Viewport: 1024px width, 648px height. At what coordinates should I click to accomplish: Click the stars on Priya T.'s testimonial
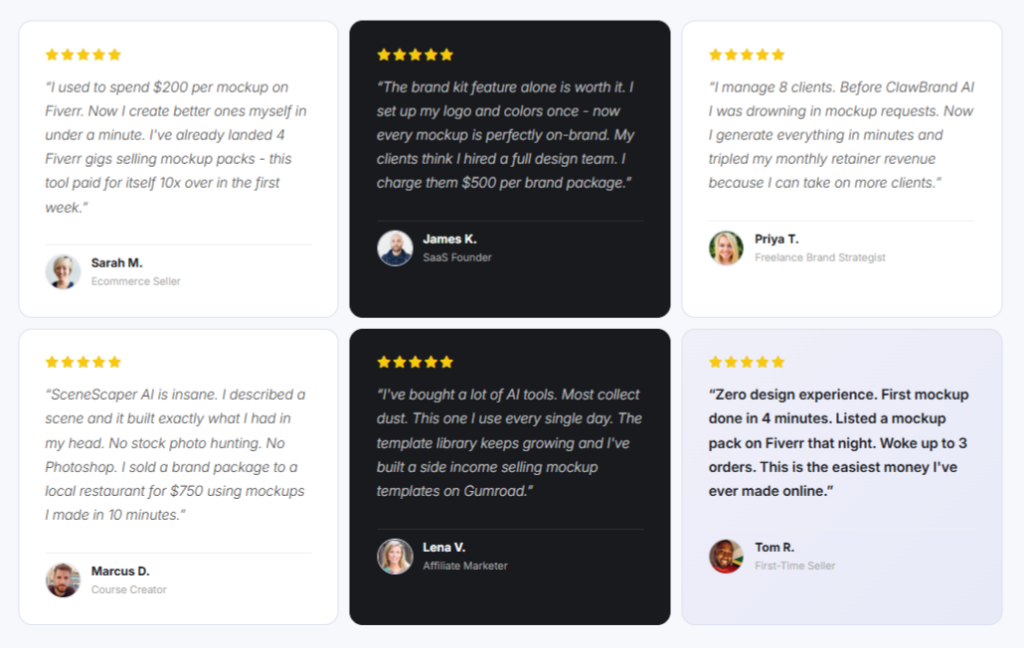point(747,54)
